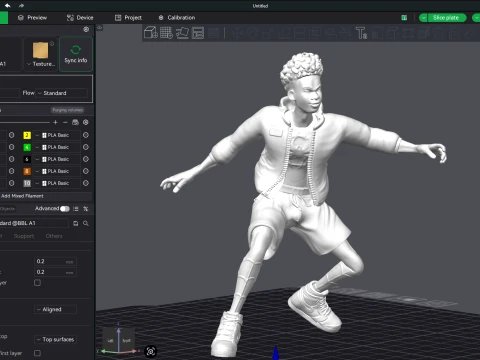Click Add Mixed Filament

click(x=22, y=196)
